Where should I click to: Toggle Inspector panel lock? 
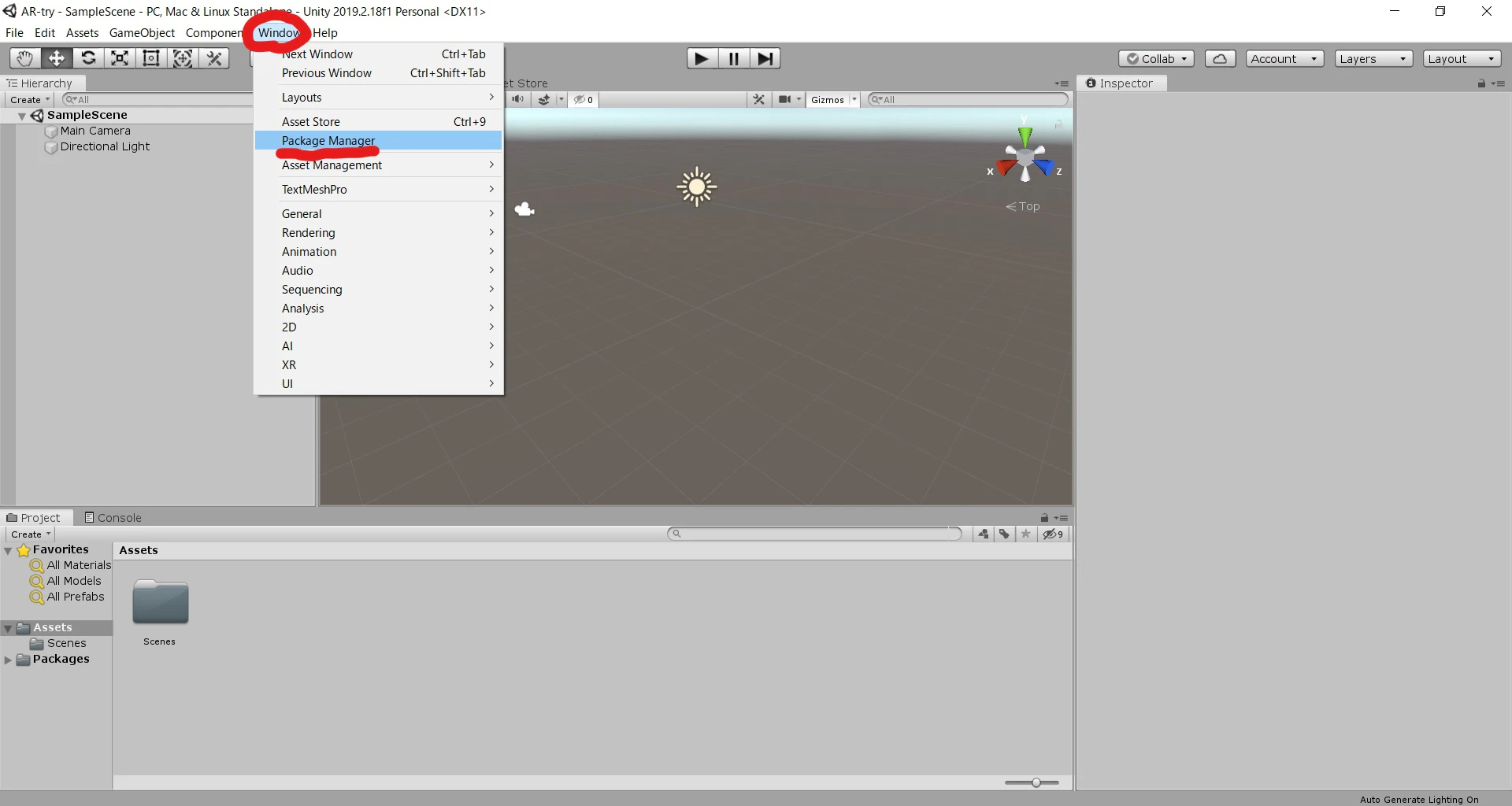[1481, 83]
